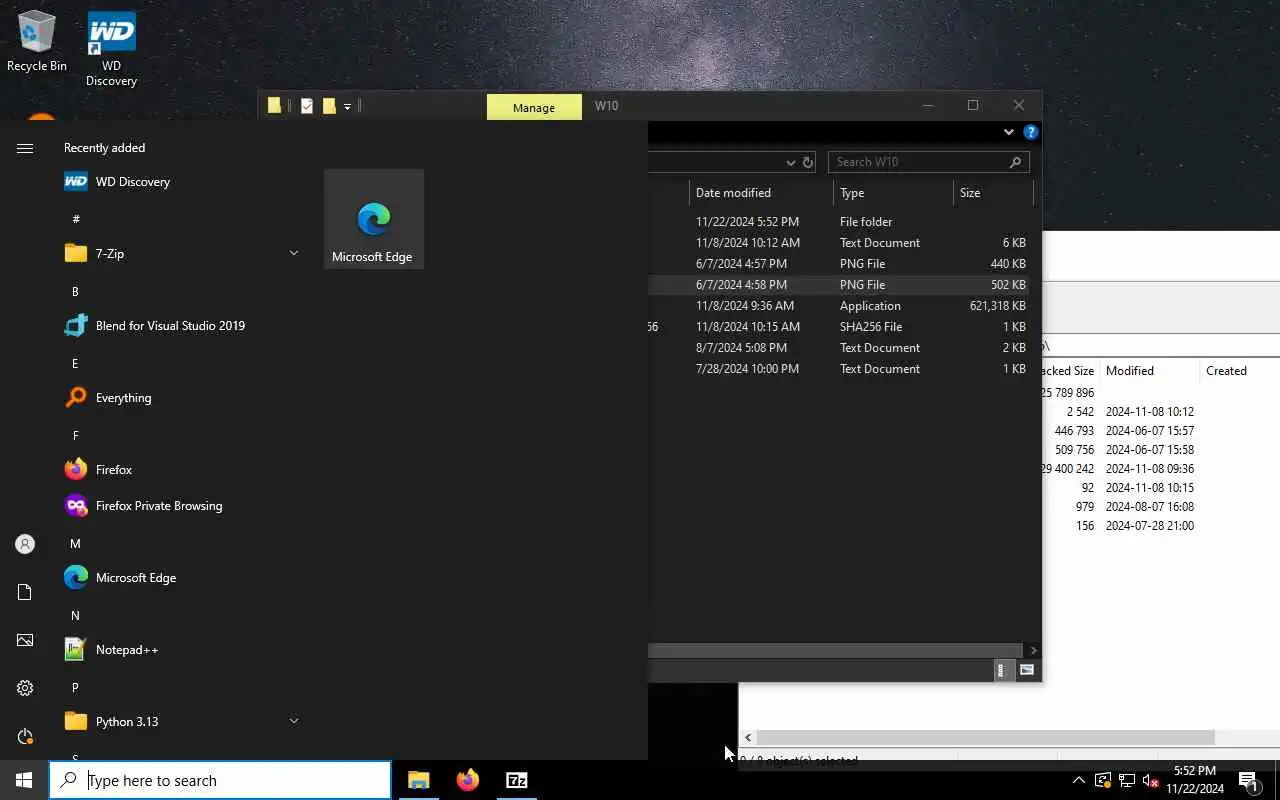The width and height of the screenshot is (1280, 800).
Task: Click the 7-Zip horizontal scrollbar left arrow
Action: (x=748, y=737)
